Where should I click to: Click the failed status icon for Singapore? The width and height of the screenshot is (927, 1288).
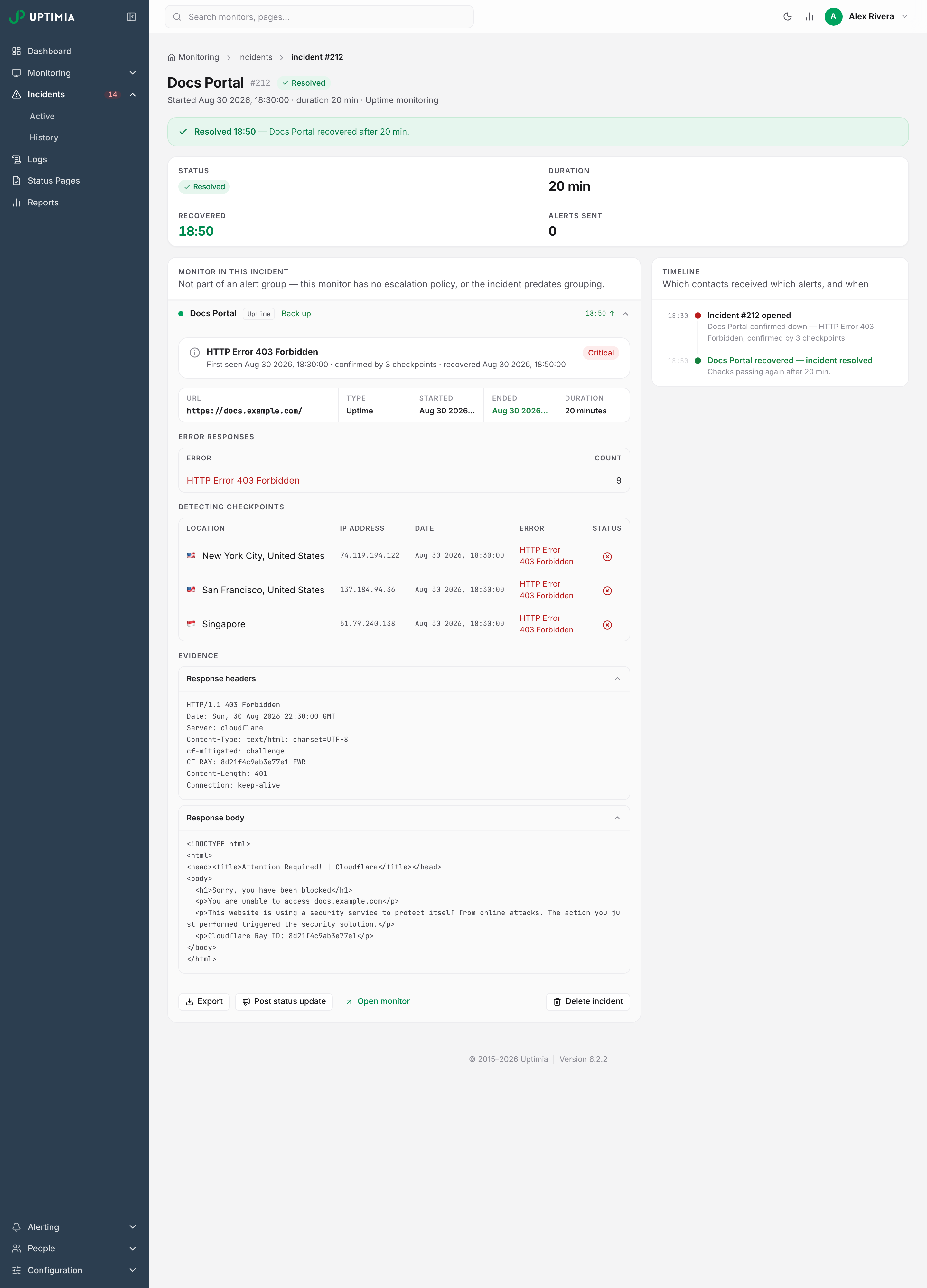607,625
